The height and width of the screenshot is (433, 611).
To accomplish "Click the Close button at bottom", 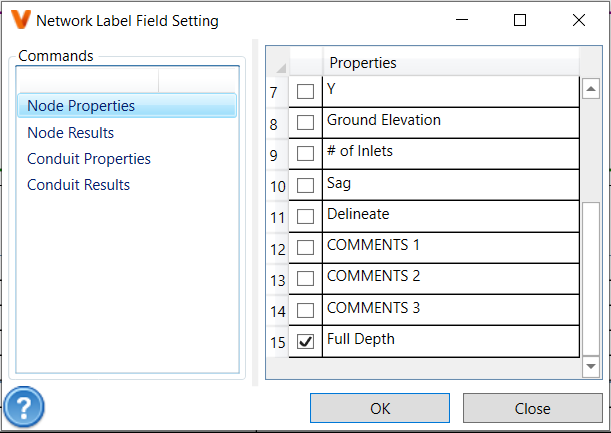I will coord(532,408).
